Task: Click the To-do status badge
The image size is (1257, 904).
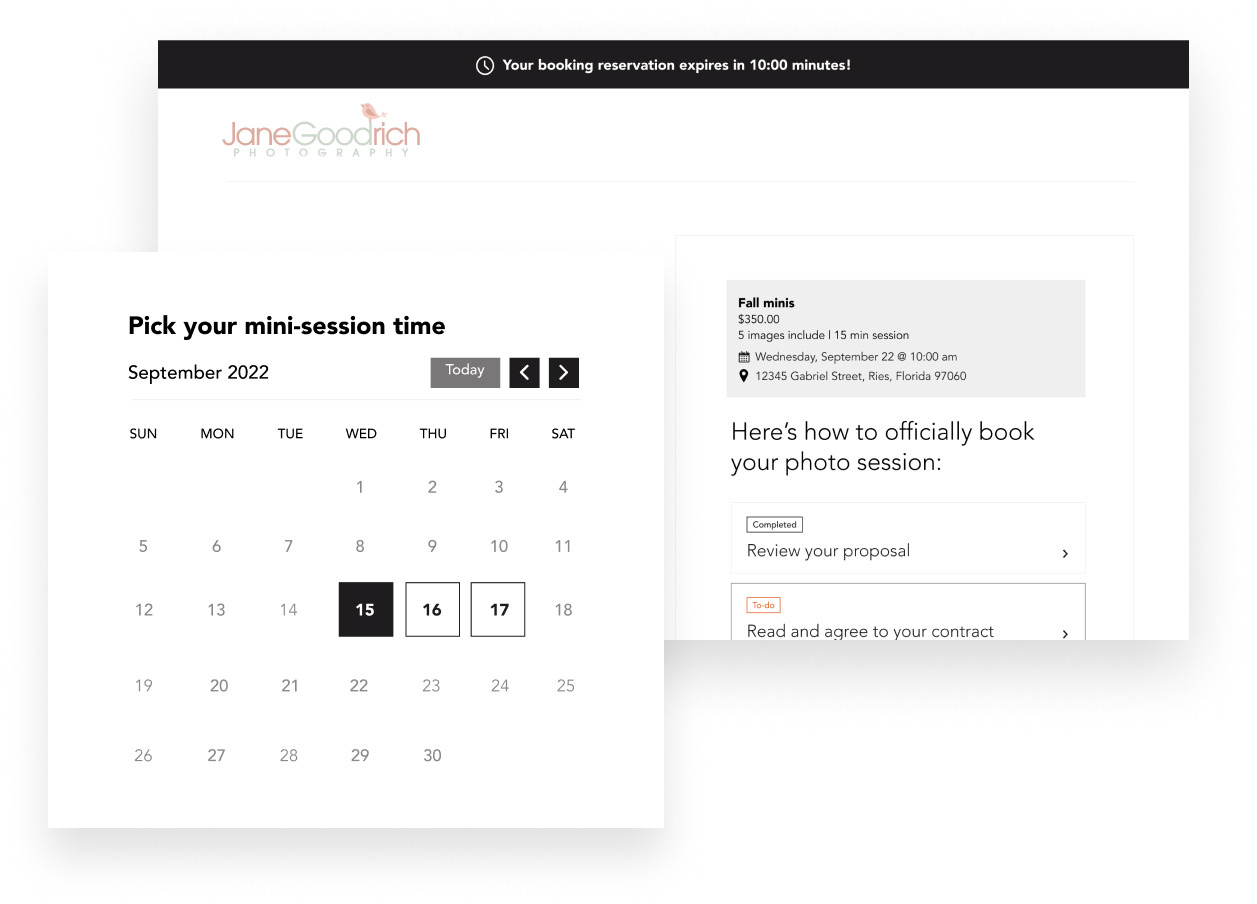Action: 763,605
